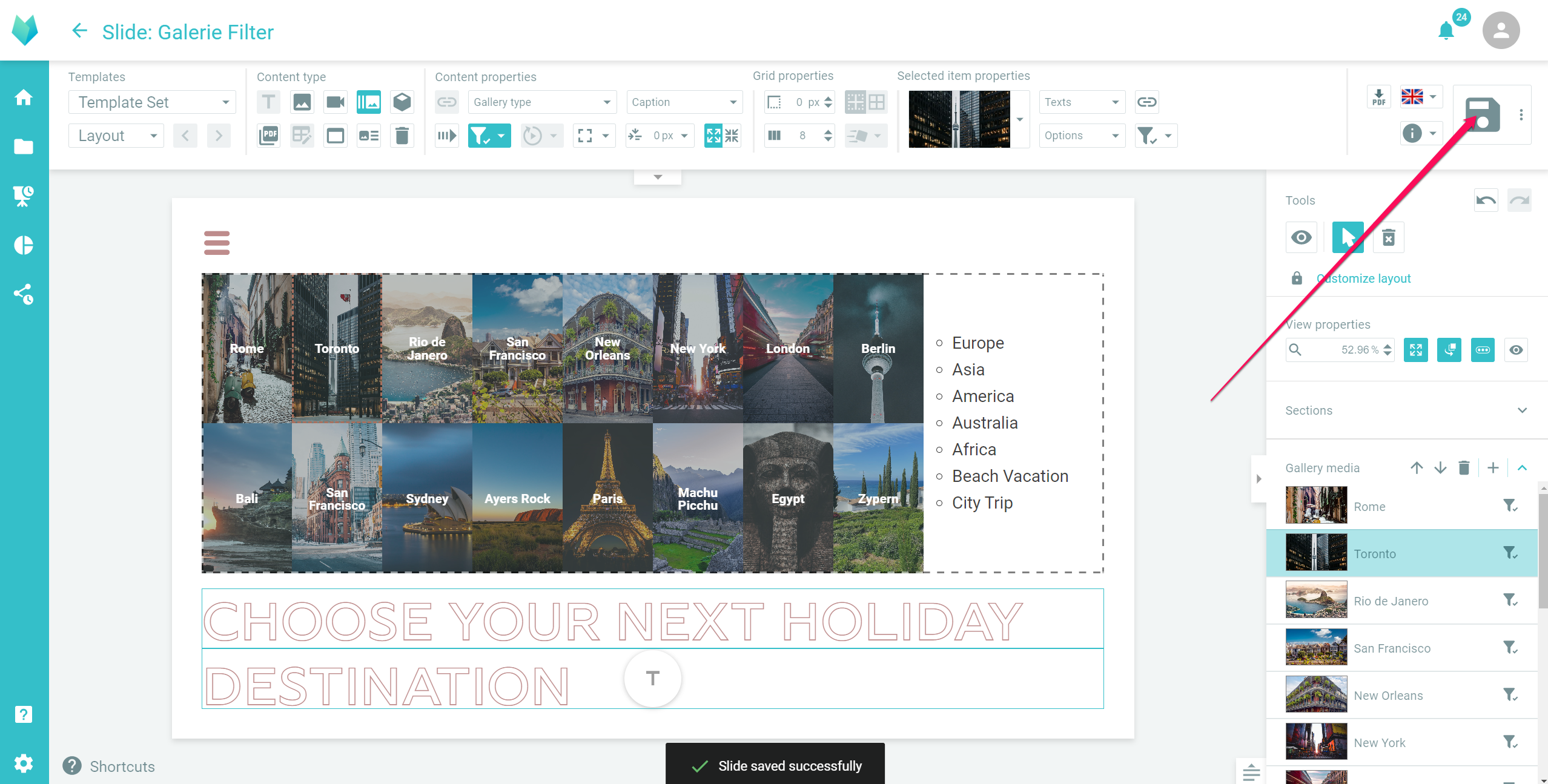Click the link icon beside Texts

[1146, 102]
